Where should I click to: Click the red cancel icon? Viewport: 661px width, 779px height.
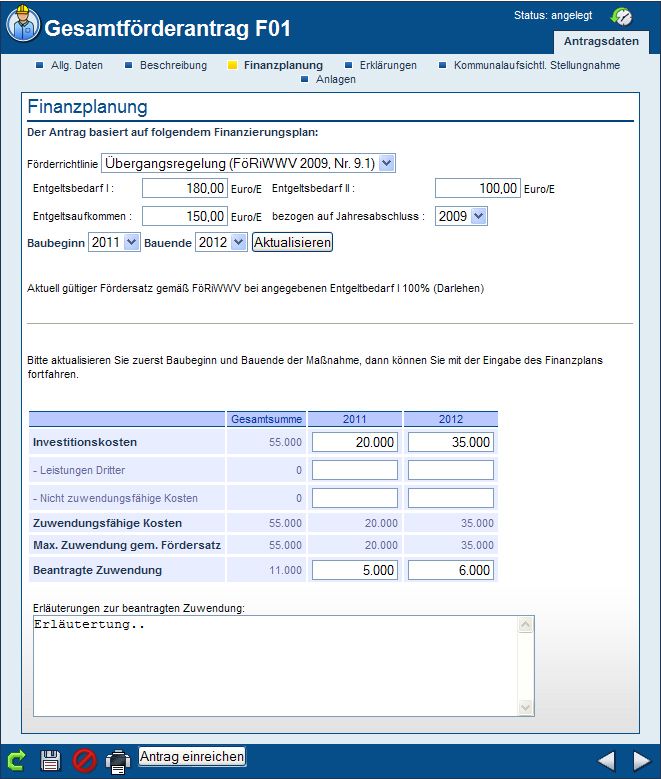tap(84, 761)
